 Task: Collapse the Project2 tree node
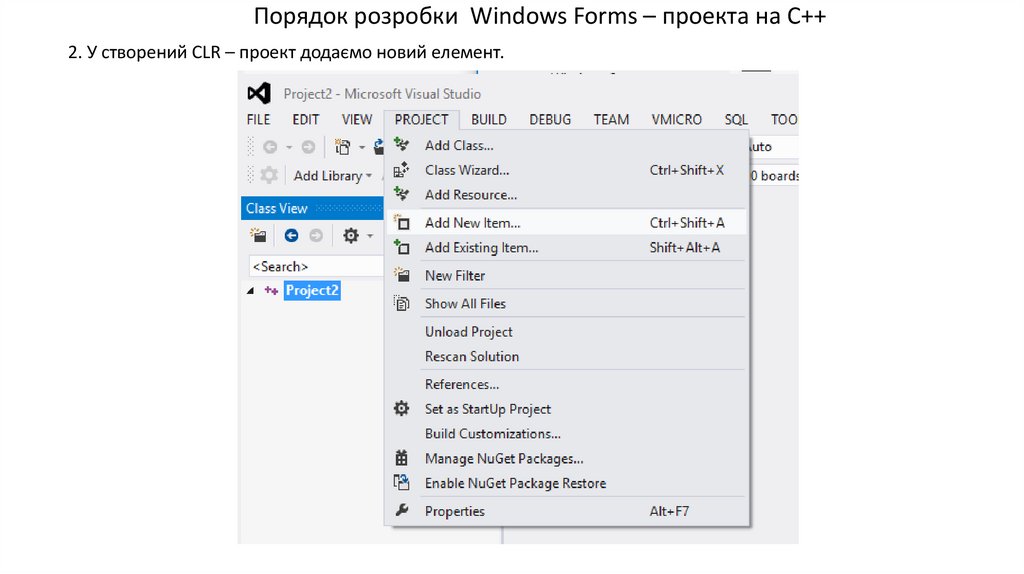[251, 291]
